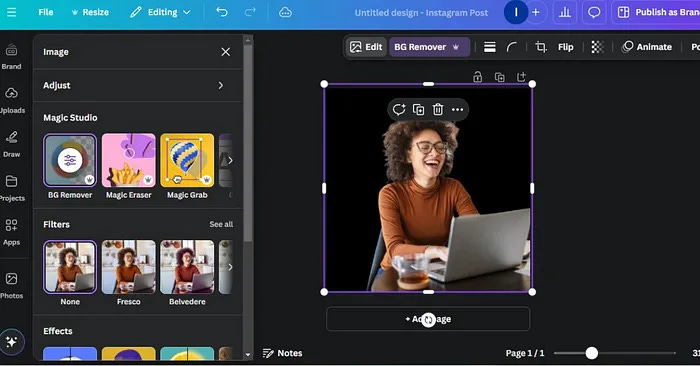The image size is (700, 366).
Task: Click the zoom slider handle
Action: 592,353
